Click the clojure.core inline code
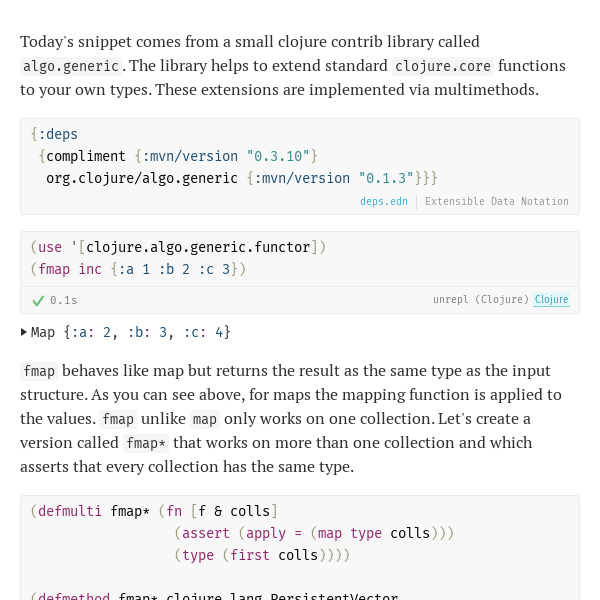Viewport: 600px width, 600px height. pyautogui.click(x=443, y=66)
